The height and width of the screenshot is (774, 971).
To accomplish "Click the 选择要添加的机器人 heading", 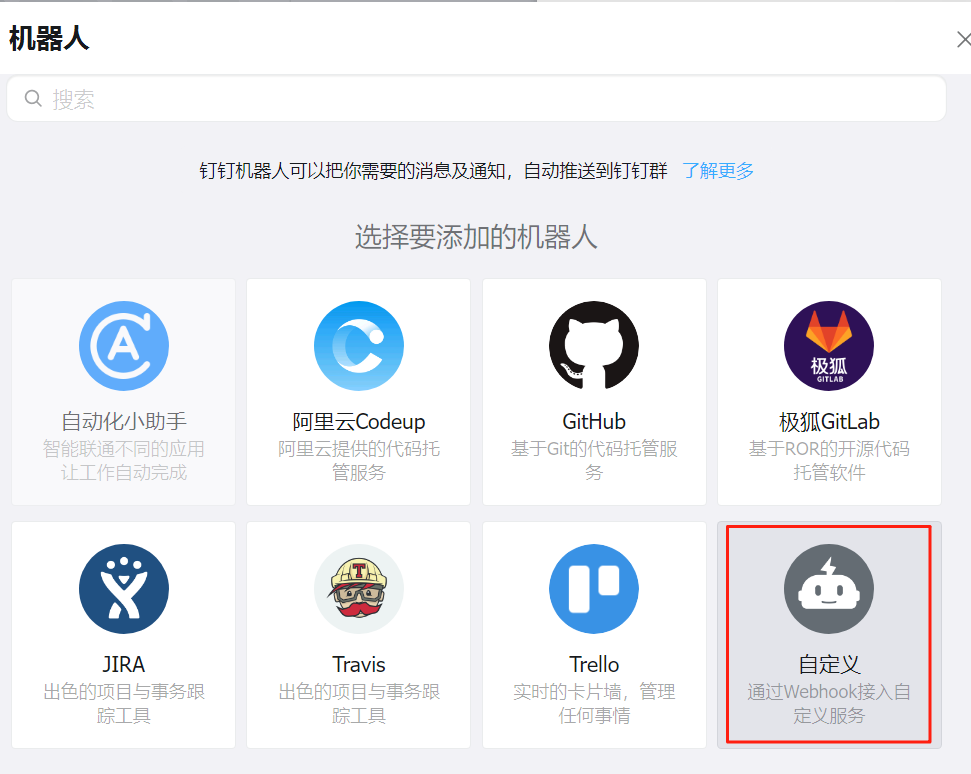I will point(476,237).
